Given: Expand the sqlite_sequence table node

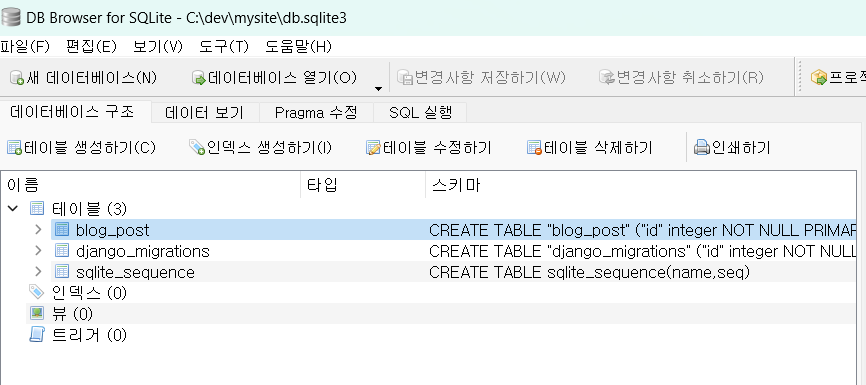Looking at the screenshot, I should pos(38,271).
